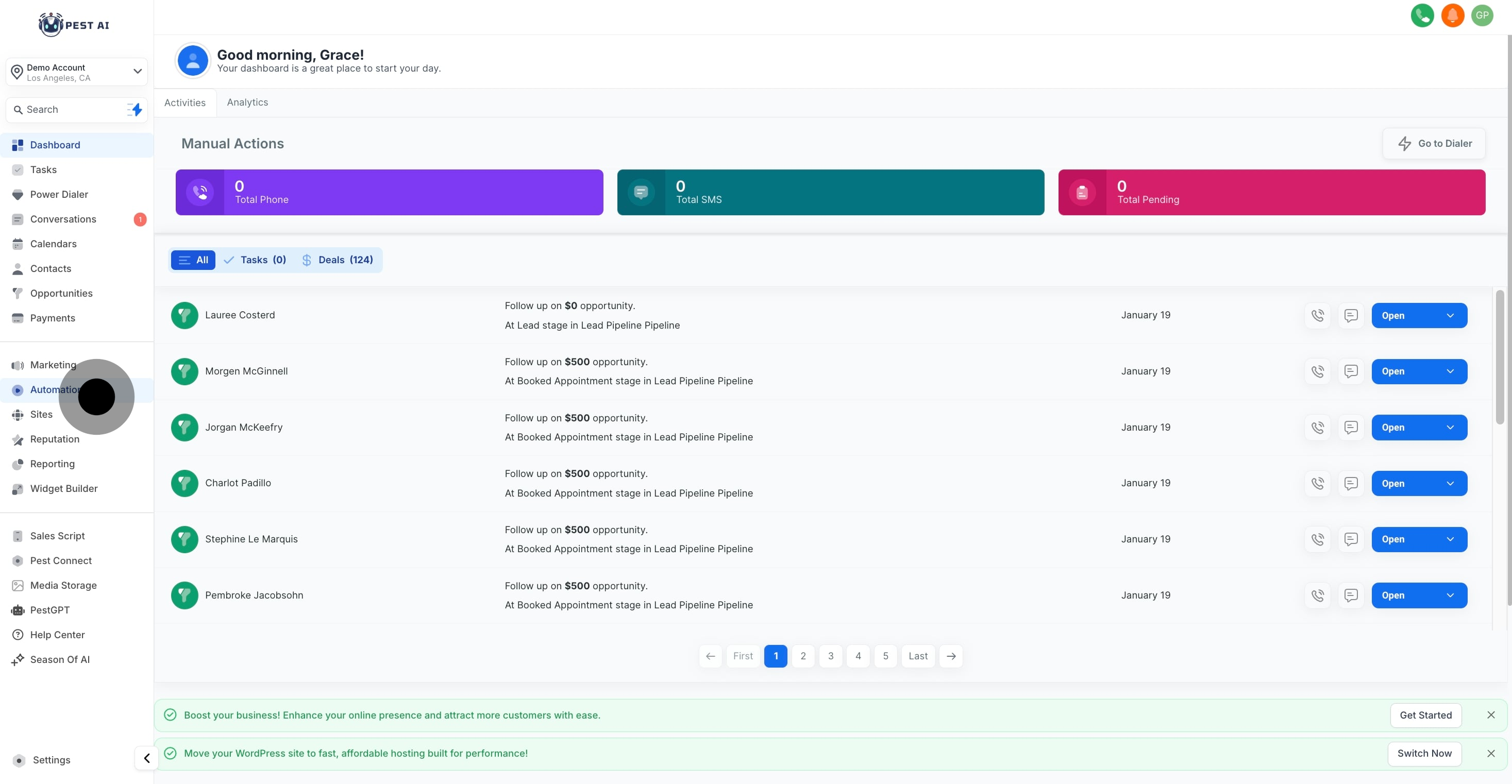1512x784 pixels.
Task: Collapse the sidebar with the chevron button
Action: [147, 758]
